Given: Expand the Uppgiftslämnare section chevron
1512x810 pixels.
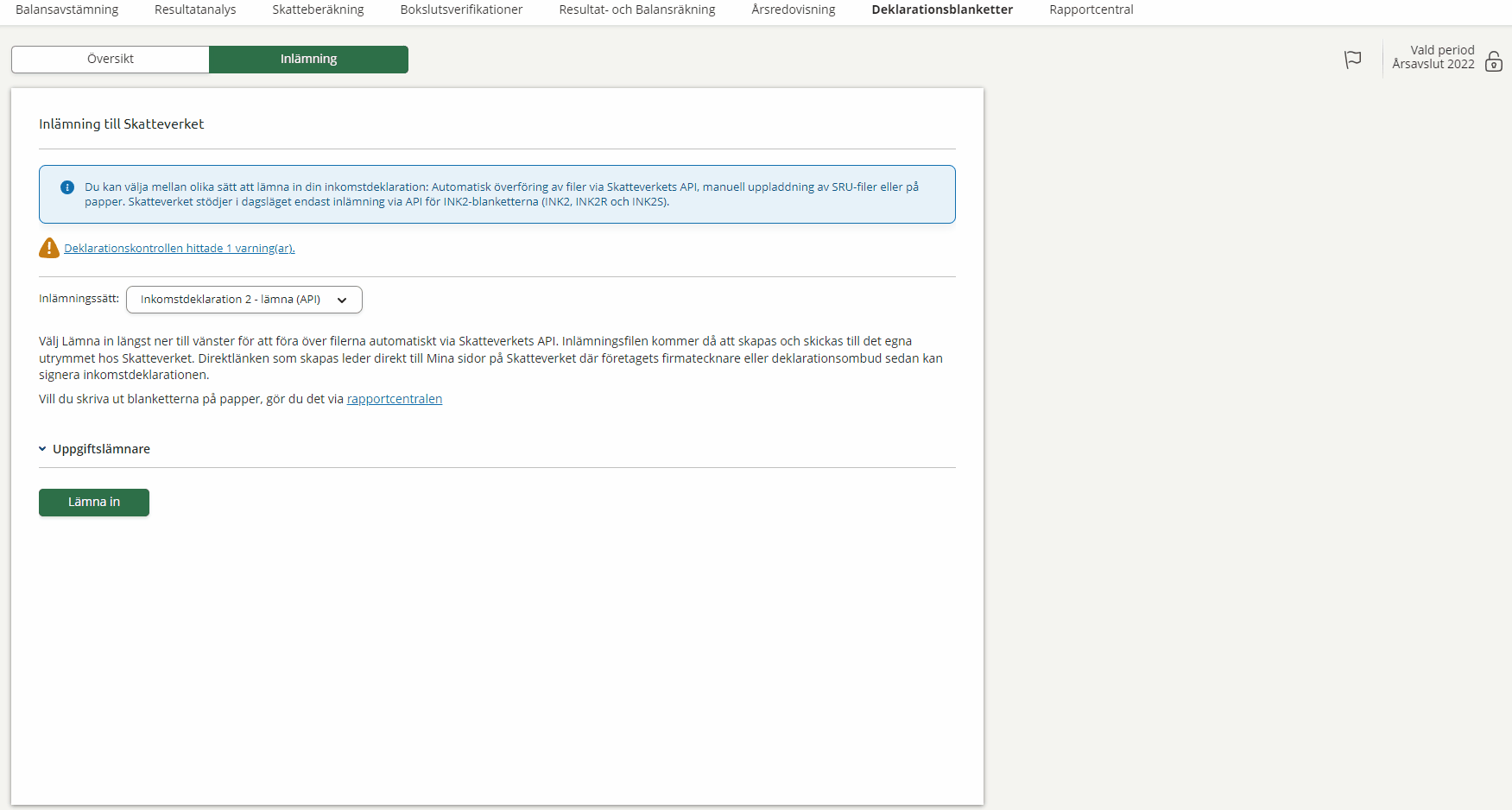Looking at the screenshot, I should (42, 449).
